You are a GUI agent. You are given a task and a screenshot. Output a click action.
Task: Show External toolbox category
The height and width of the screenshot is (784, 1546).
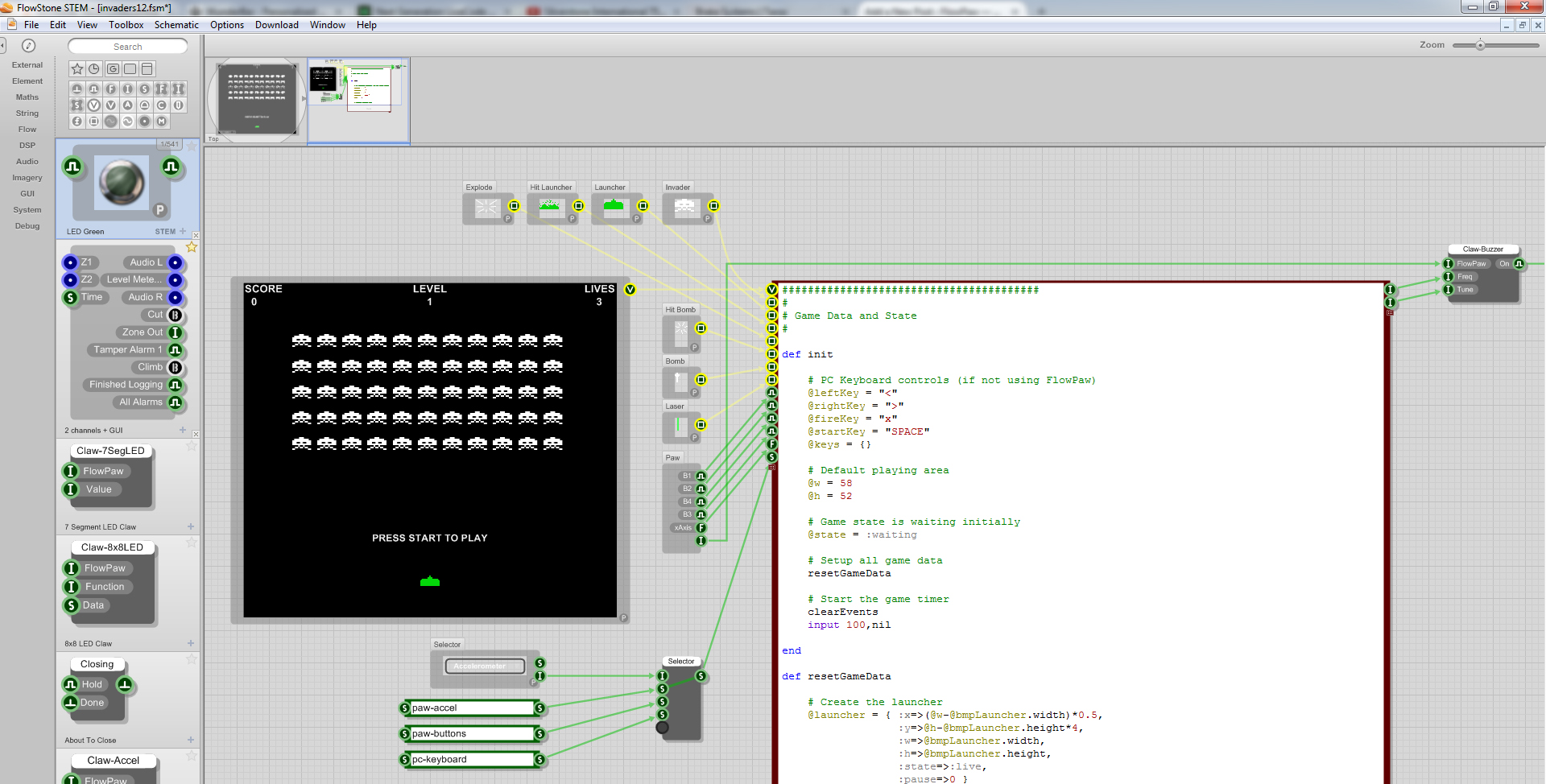coord(27,65)
